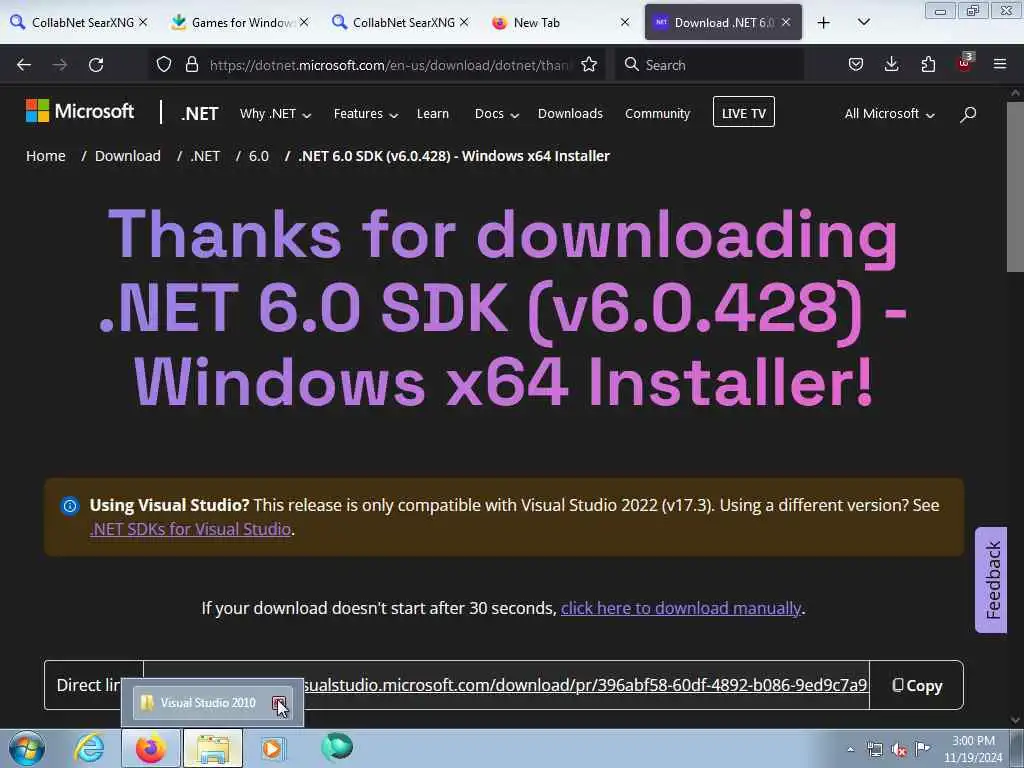
Task: Close the Games for Windows tab
Action: tap(304, 22)
